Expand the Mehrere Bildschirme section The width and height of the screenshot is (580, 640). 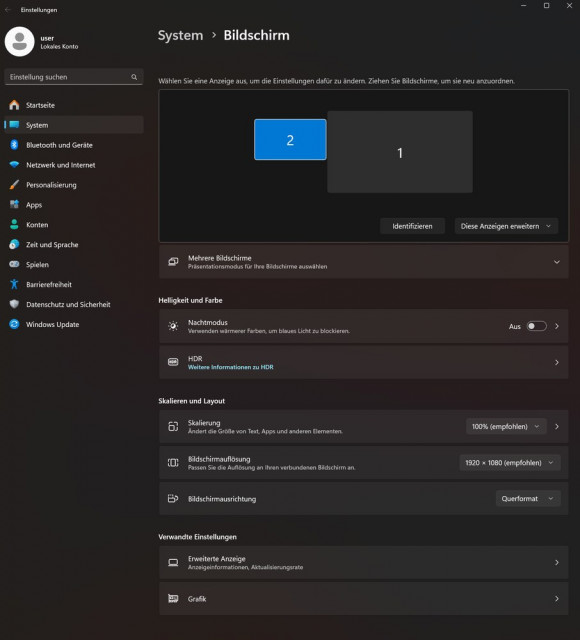(363, 262)
